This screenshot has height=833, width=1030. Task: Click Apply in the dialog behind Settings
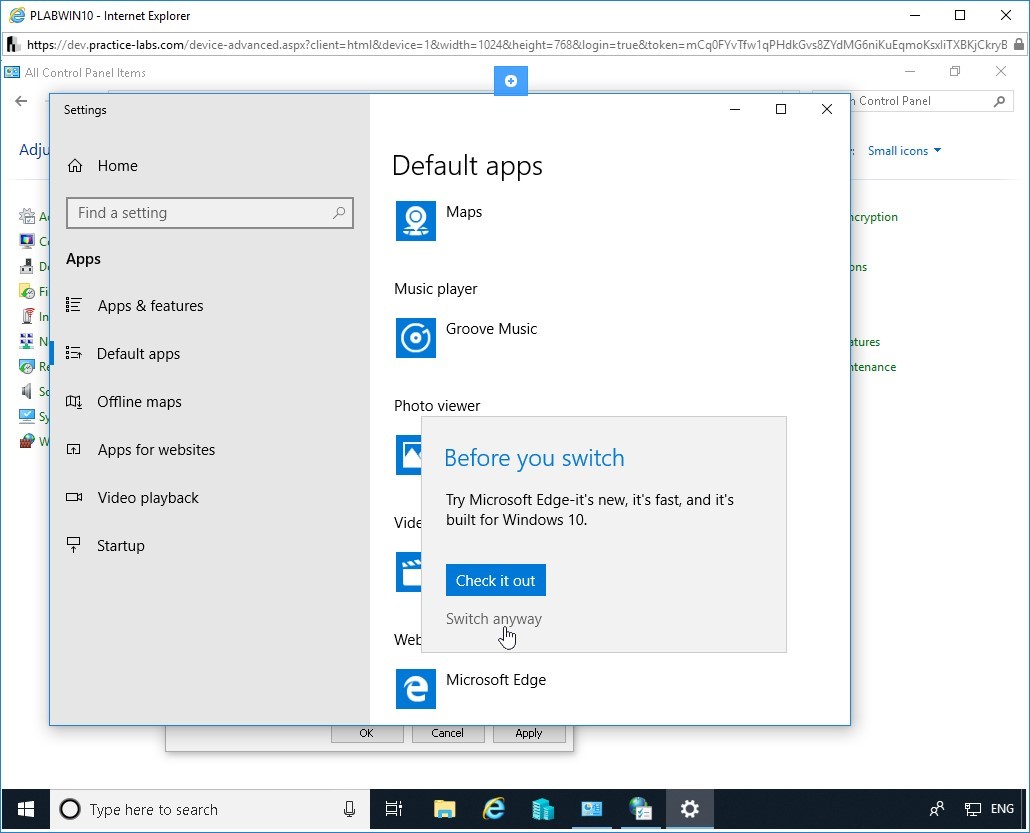529,733
